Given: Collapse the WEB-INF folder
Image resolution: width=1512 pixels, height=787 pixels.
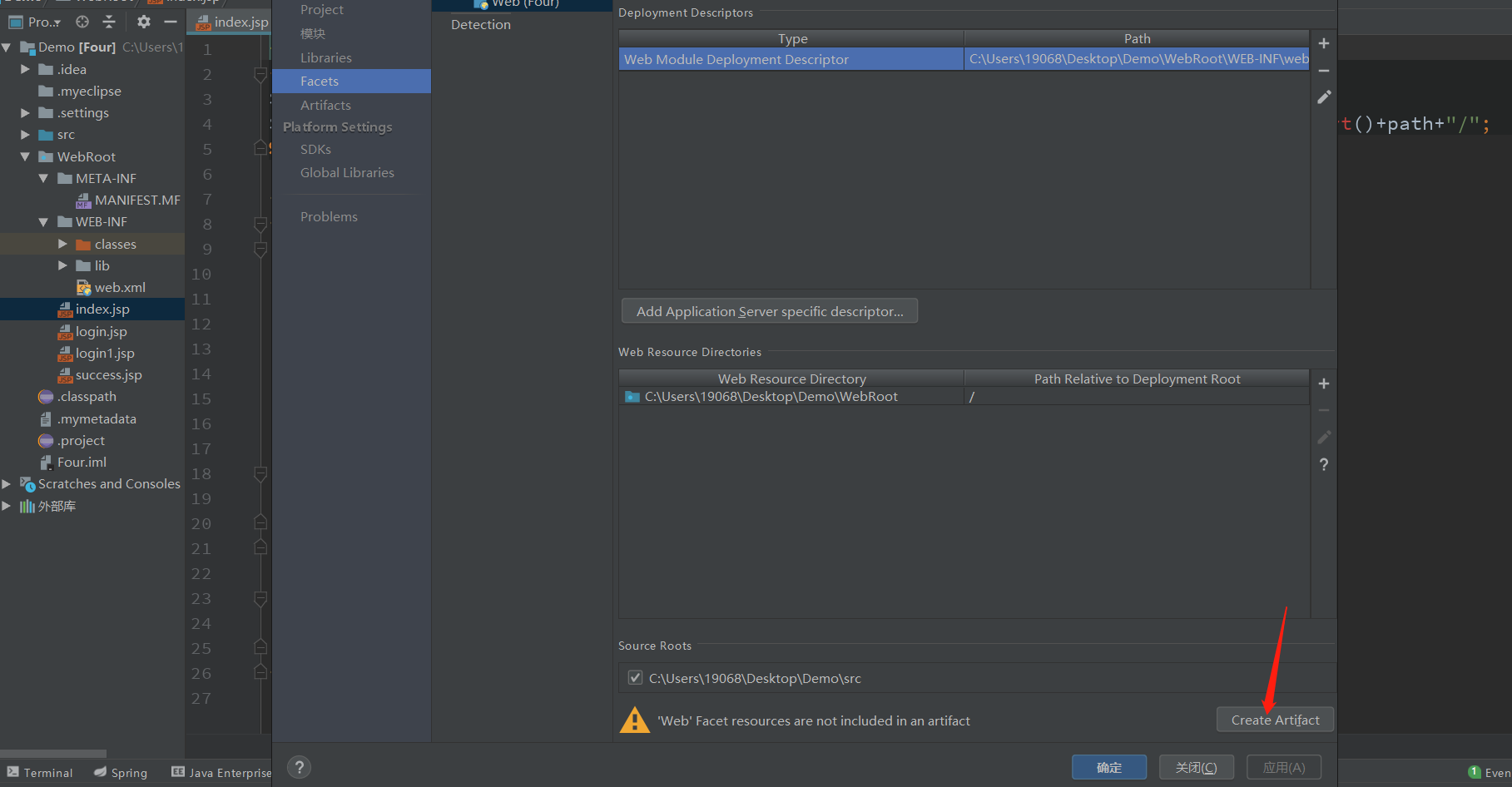Looking at the screenshot, I should click(43, 221).
